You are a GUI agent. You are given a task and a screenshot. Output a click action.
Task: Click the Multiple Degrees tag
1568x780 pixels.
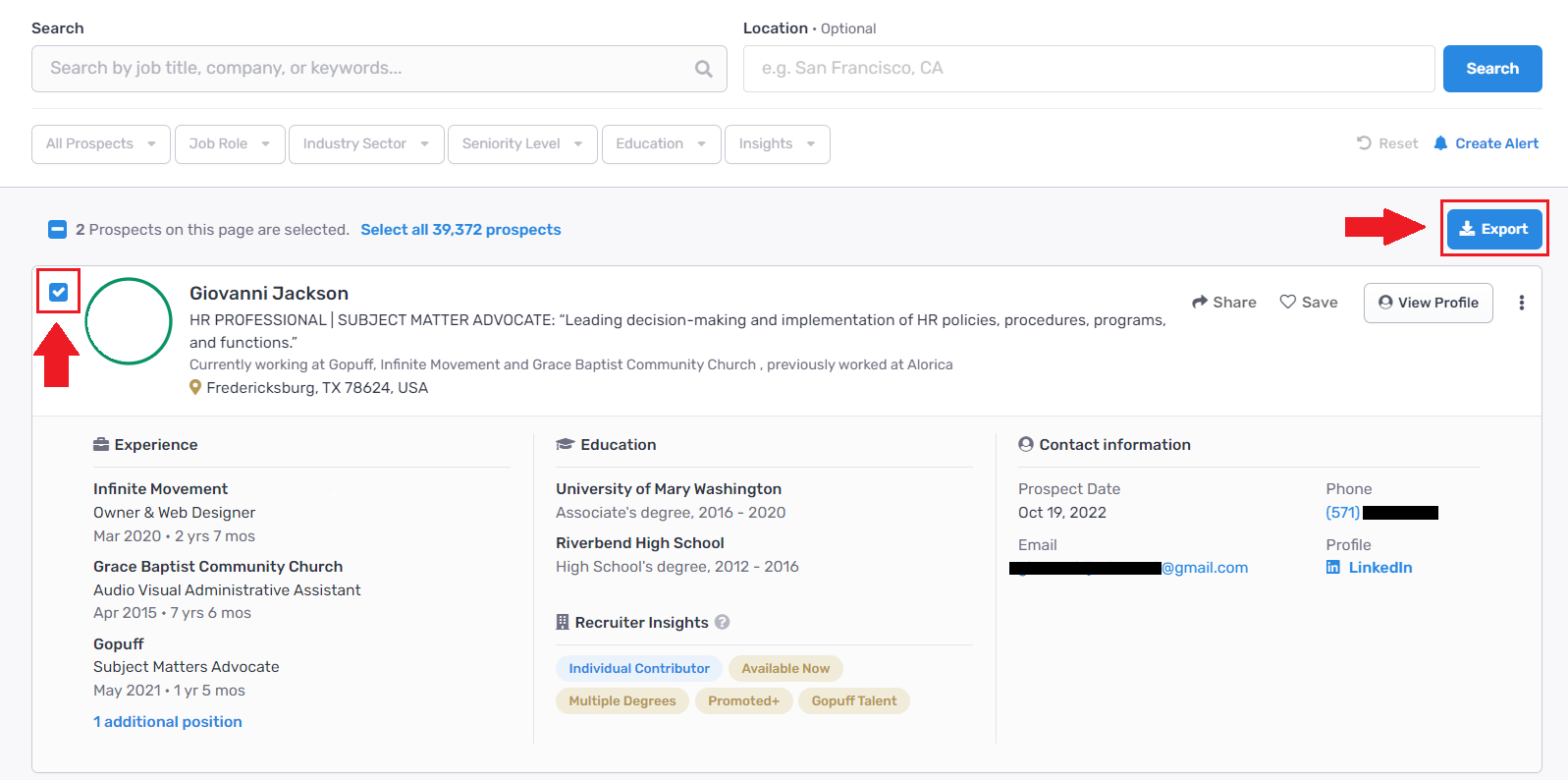[x=622, y=701]
